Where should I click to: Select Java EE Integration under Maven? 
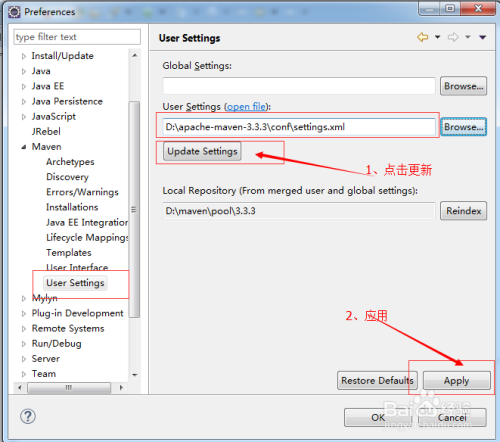(x=87, y=222)
